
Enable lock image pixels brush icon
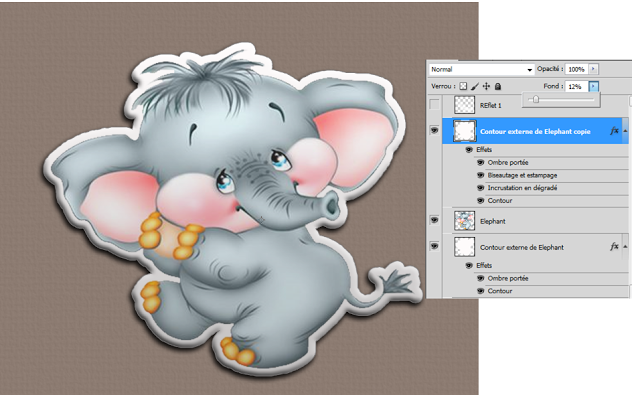(x=474, y=87)
